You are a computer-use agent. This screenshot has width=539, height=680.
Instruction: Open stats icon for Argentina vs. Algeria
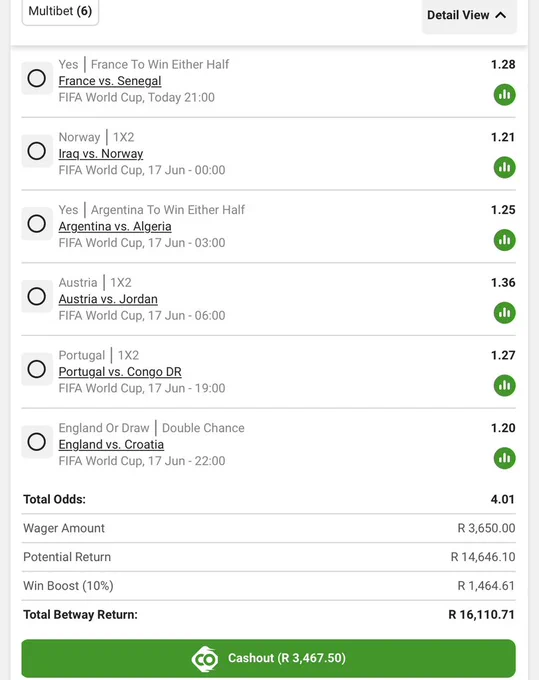coord(504,240)
